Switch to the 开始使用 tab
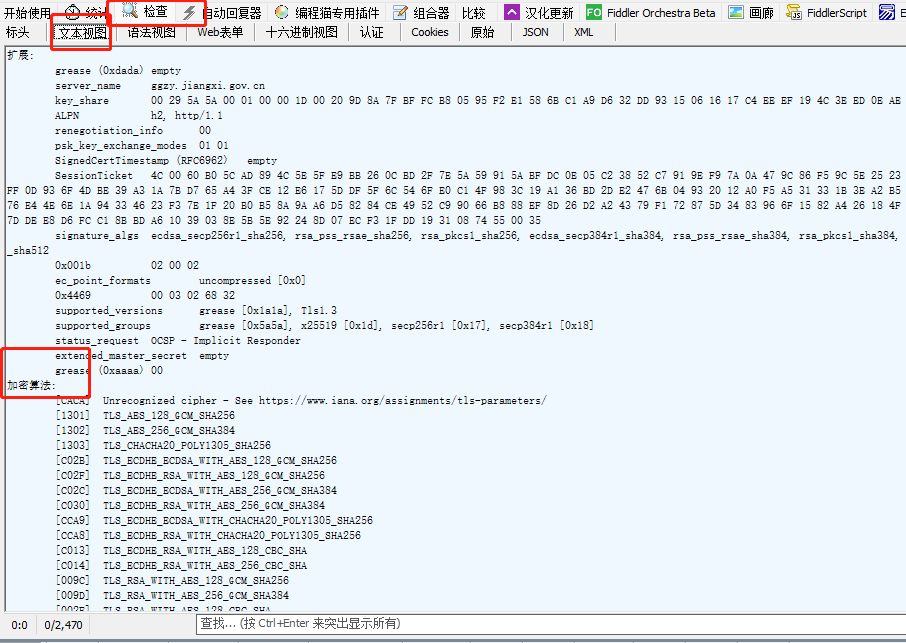Image resolution: width=906 pixels, height=643 pixels. [x=27, y=13]
